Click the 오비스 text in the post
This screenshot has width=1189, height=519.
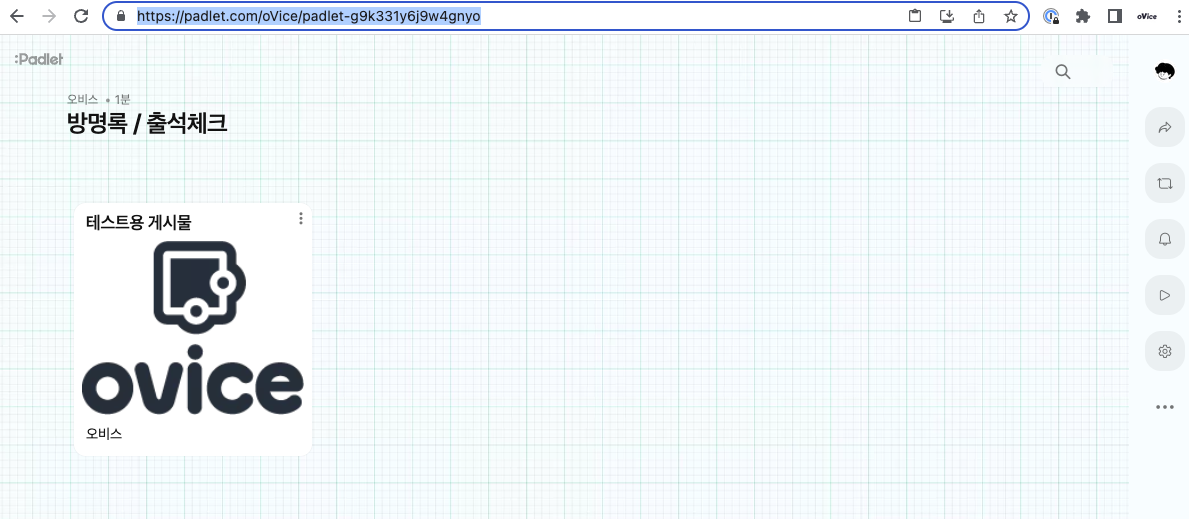tap(104, 434)
